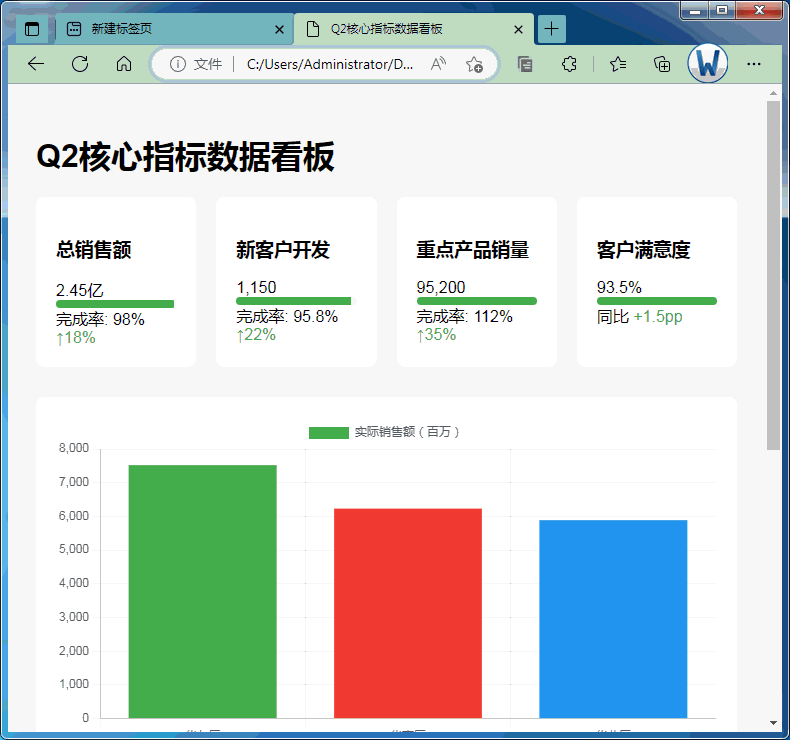
Task: Click the scrollbar up arrow
Action: [773, 93]
